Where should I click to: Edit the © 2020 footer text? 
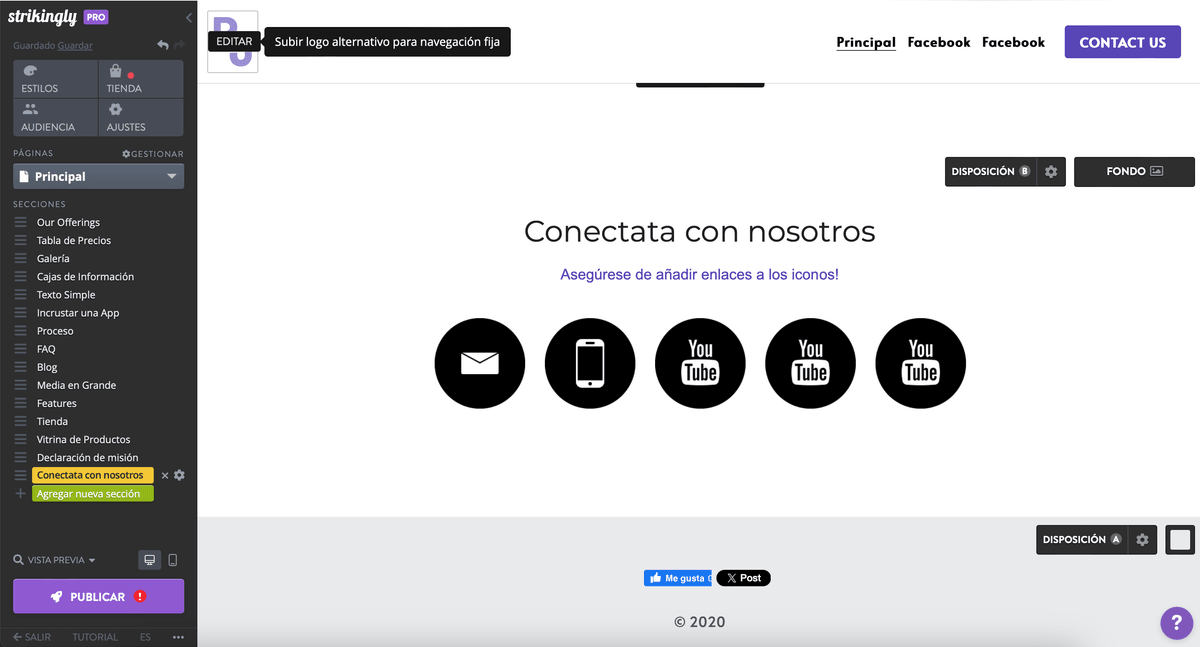click(x=699, y=622)
